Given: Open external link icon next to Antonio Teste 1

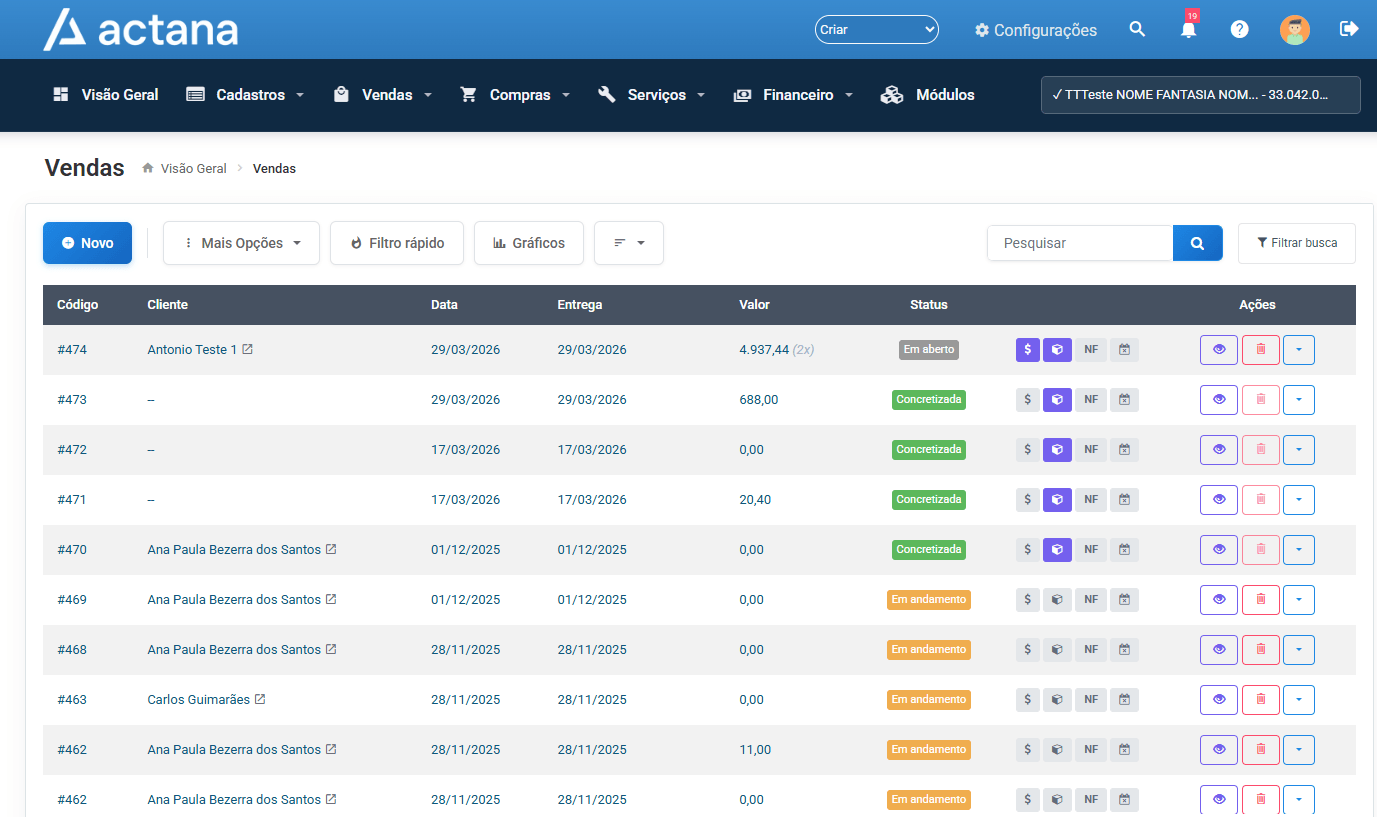Looking at the screenshot, I should tap(248, 350).
